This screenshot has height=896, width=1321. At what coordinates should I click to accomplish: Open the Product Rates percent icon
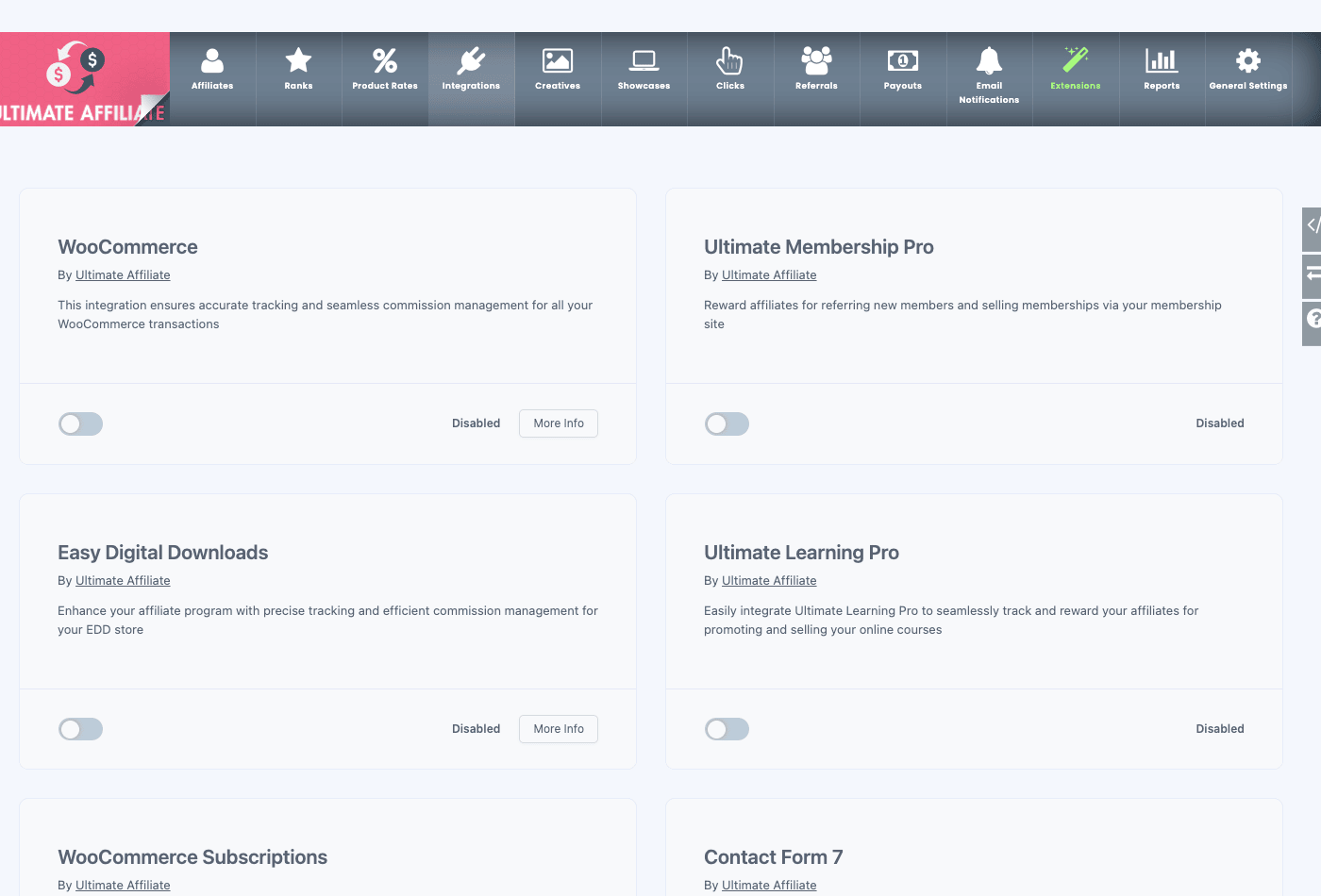click(x=385, y=60)
